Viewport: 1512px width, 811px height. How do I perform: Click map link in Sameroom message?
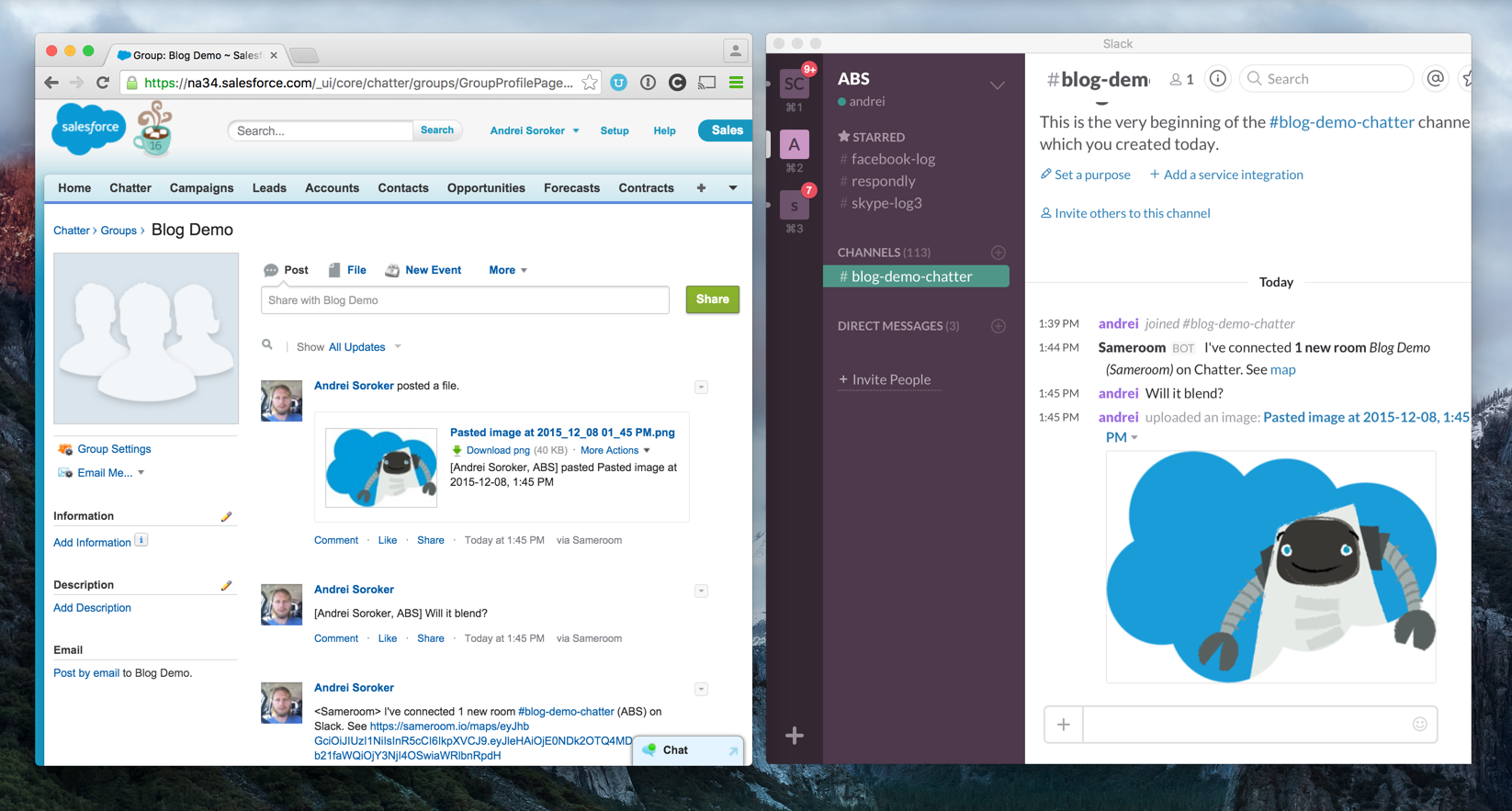pos(1282,369)
